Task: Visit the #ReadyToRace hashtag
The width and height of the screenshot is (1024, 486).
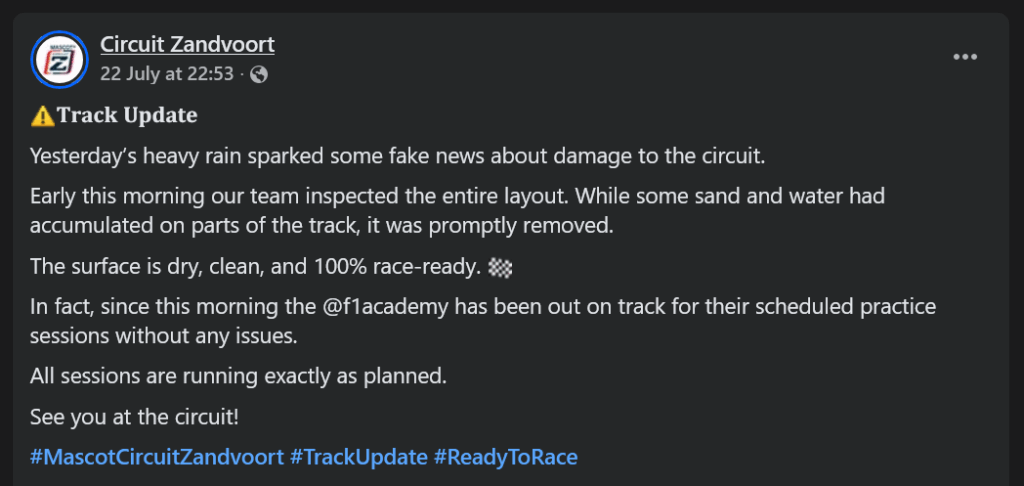Action: tap(506, 457)
